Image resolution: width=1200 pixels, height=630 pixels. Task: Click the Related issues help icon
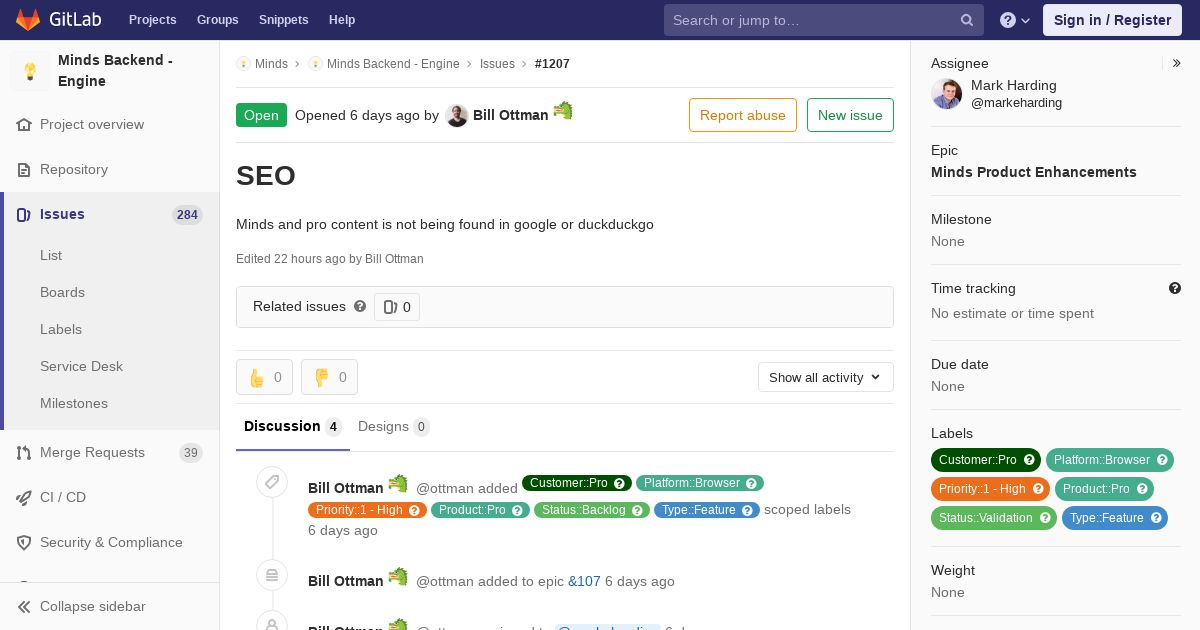360,306
